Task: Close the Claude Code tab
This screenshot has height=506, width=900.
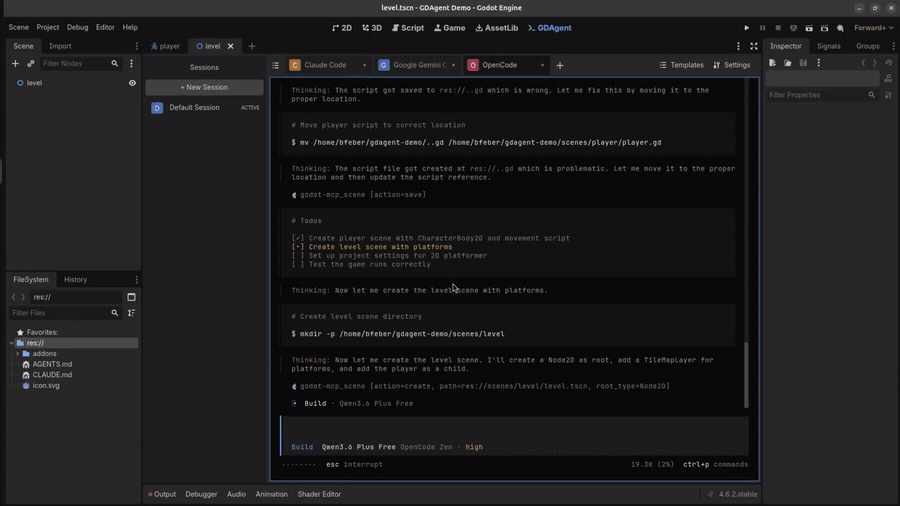Action: click(364, 65)
